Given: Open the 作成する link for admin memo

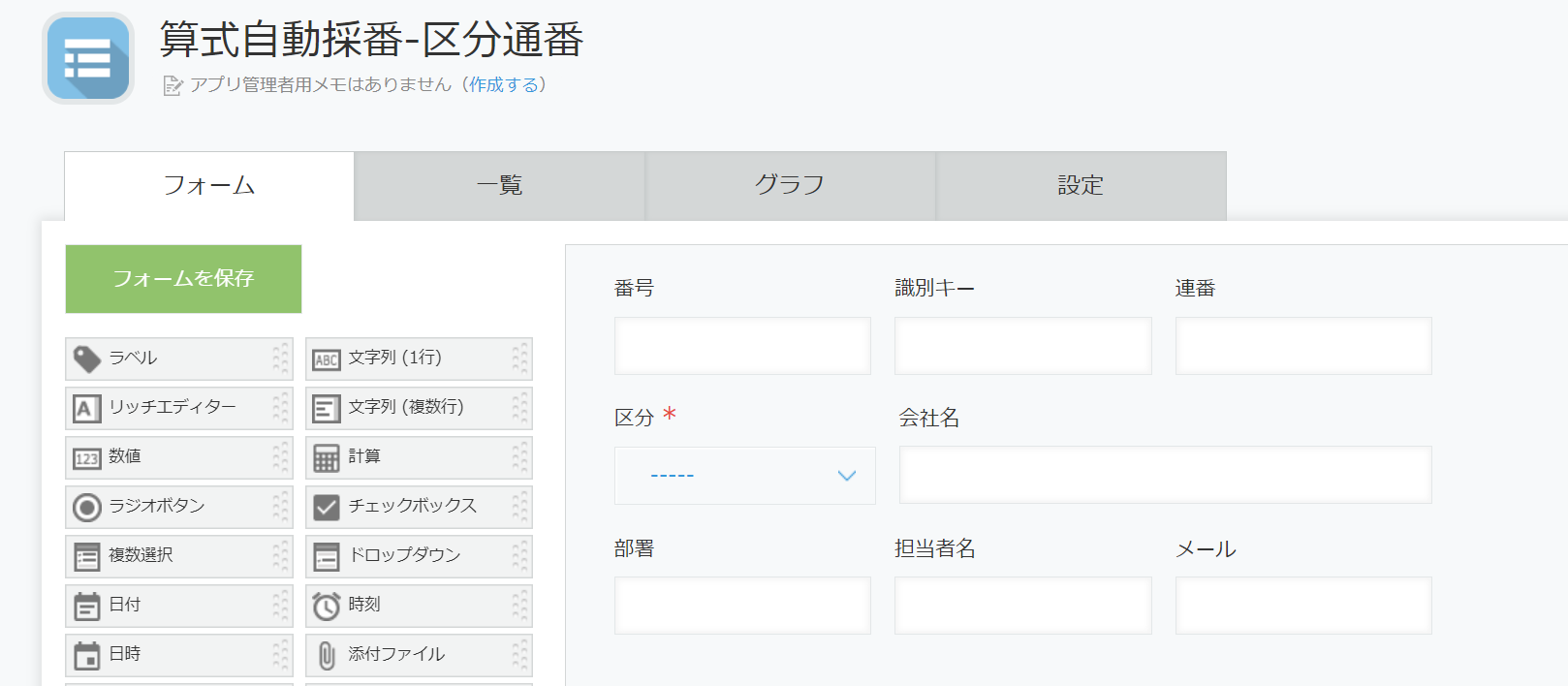Looking at the screenshot, I should [x=504, y=85].
